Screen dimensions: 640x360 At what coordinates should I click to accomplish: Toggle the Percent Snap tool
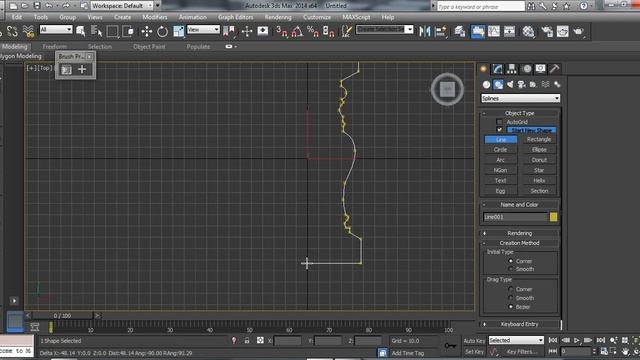coord(313,31)
